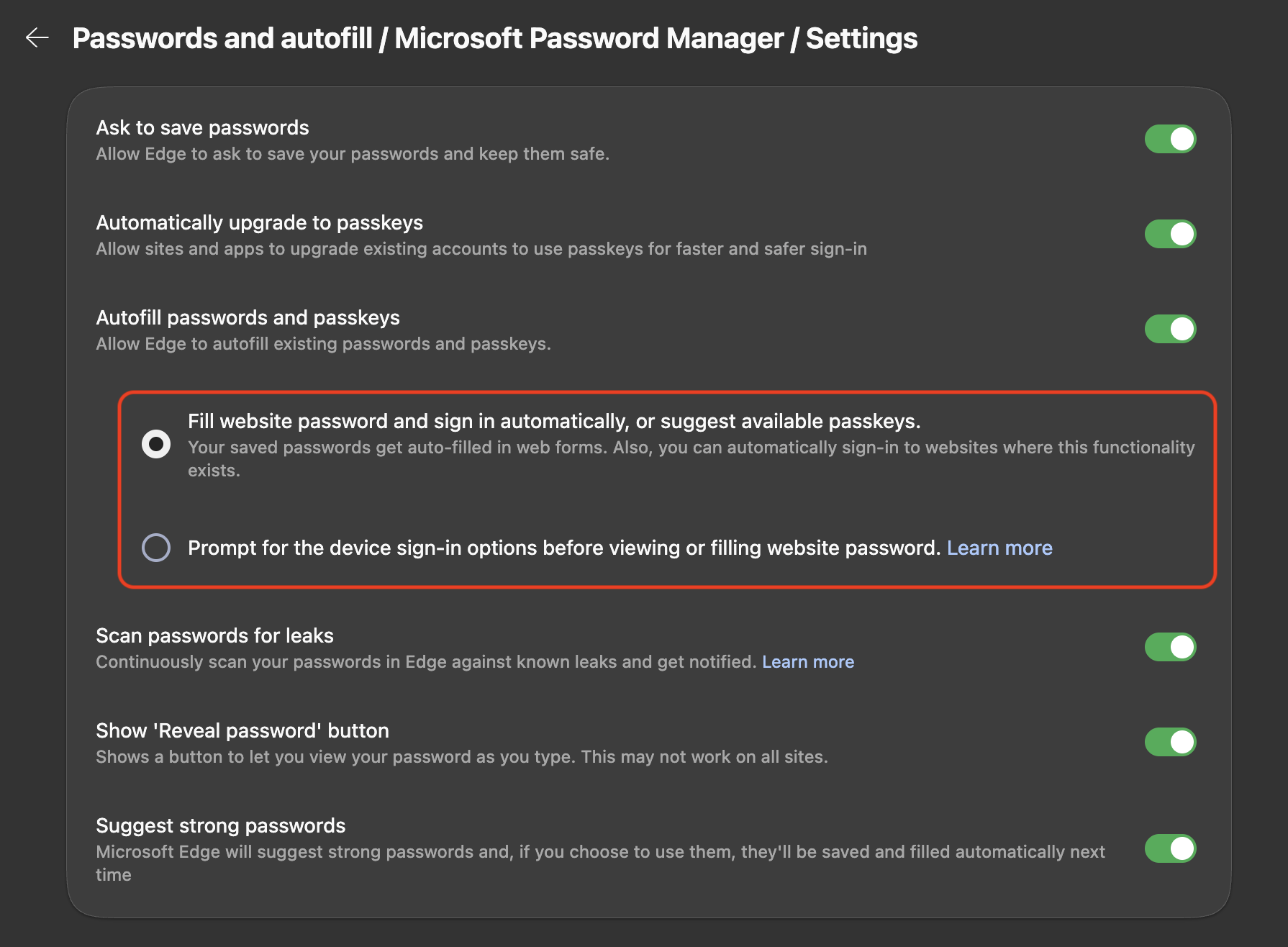Image resolution: width=1288 pixels, height=947 pixels.
Task: Open Learn more link about device sign-in
Action: [x=999, y=548]
